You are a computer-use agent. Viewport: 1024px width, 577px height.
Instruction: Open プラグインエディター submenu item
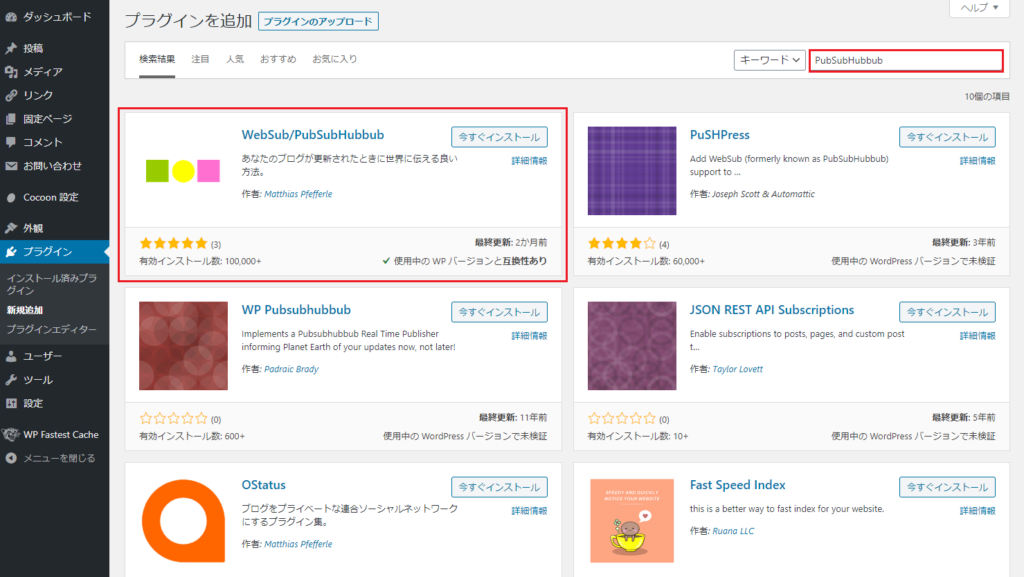click(x=52, y=330)
